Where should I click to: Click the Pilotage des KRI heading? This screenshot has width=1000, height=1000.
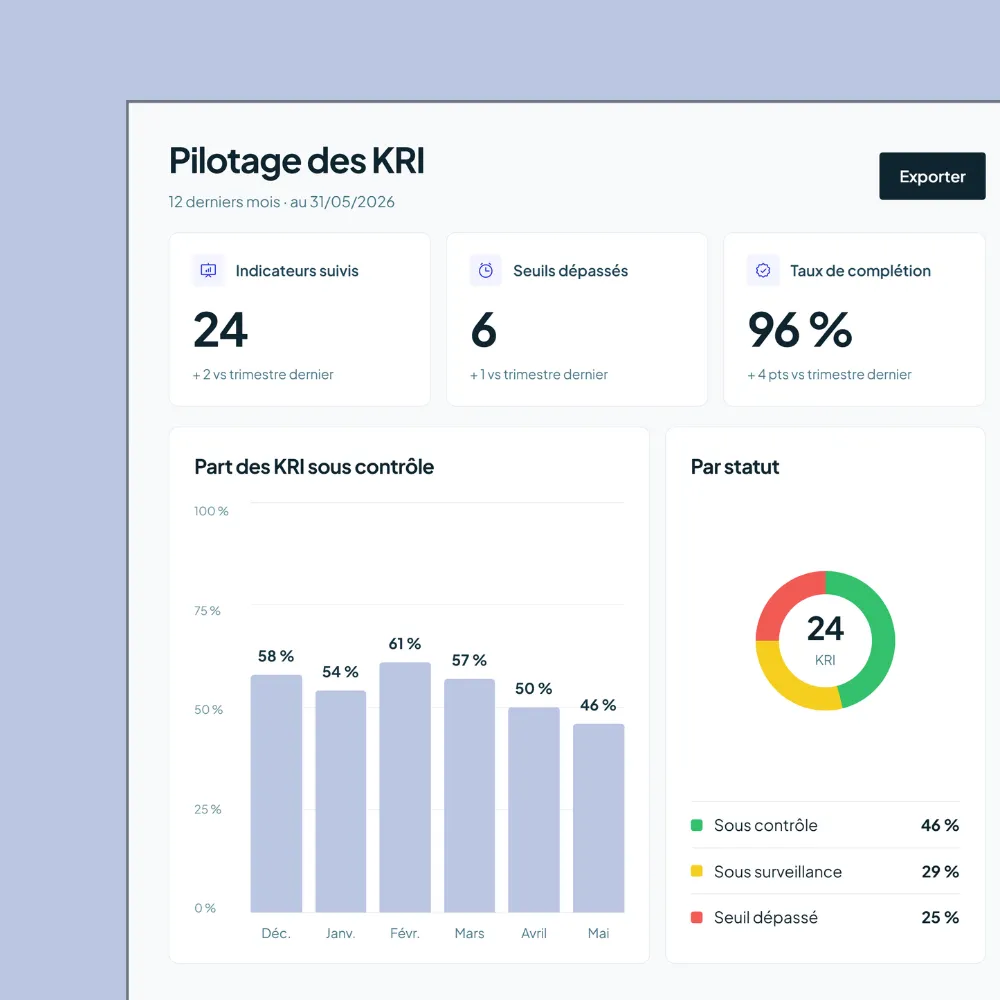pos(297,161)
